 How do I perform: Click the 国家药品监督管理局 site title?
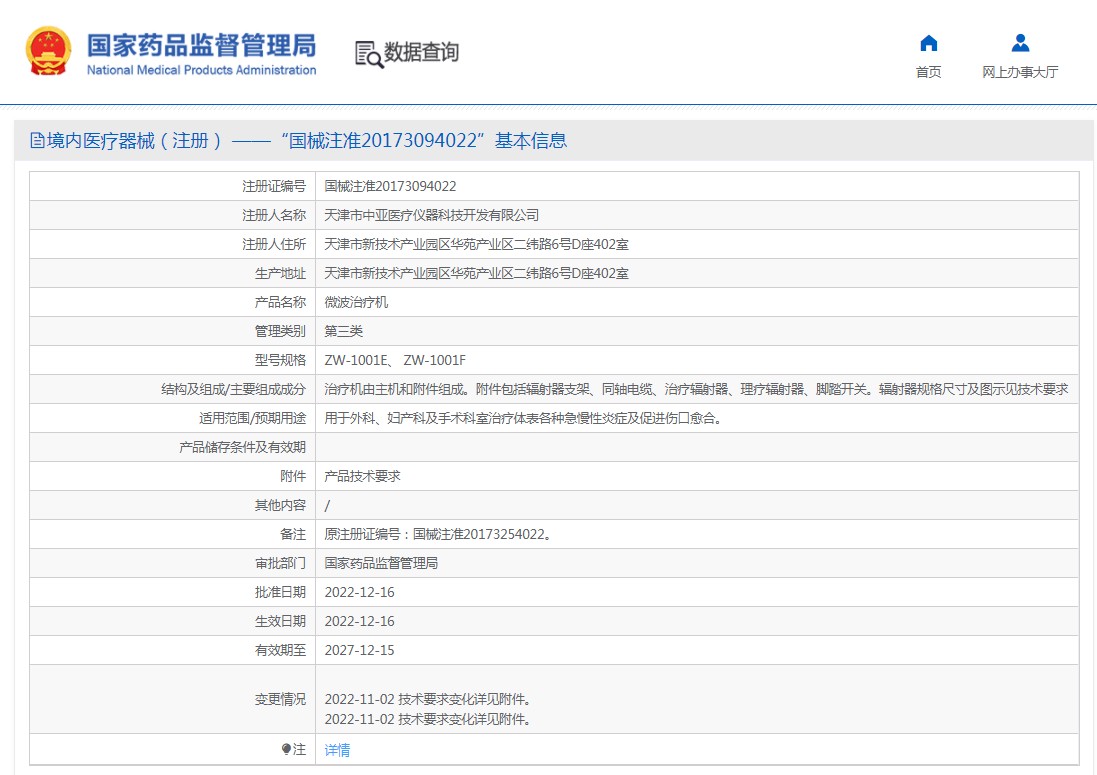pos(201,45)
